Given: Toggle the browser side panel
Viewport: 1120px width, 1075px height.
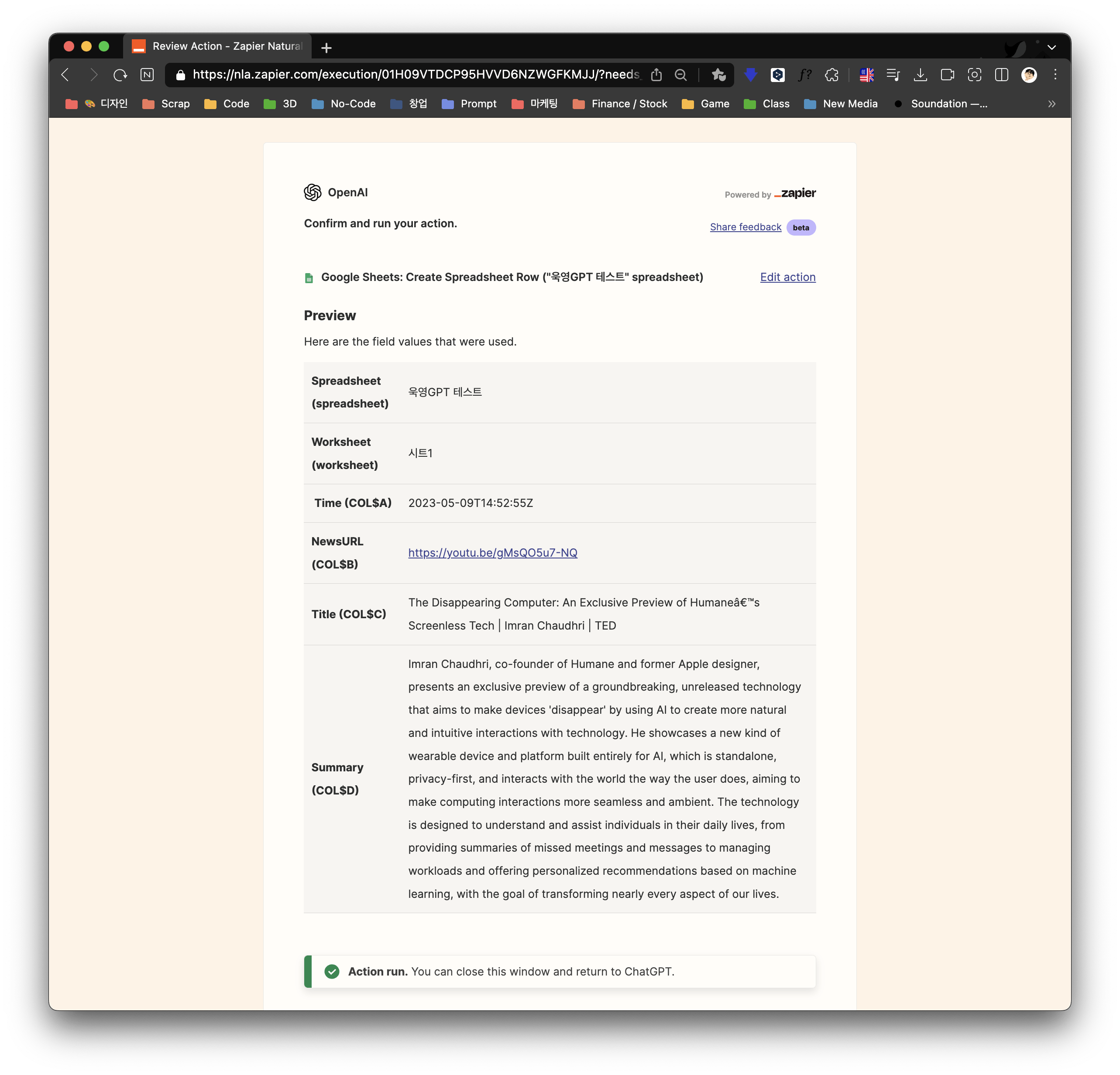Looking at the screenshot, I should coord(1002,75).
